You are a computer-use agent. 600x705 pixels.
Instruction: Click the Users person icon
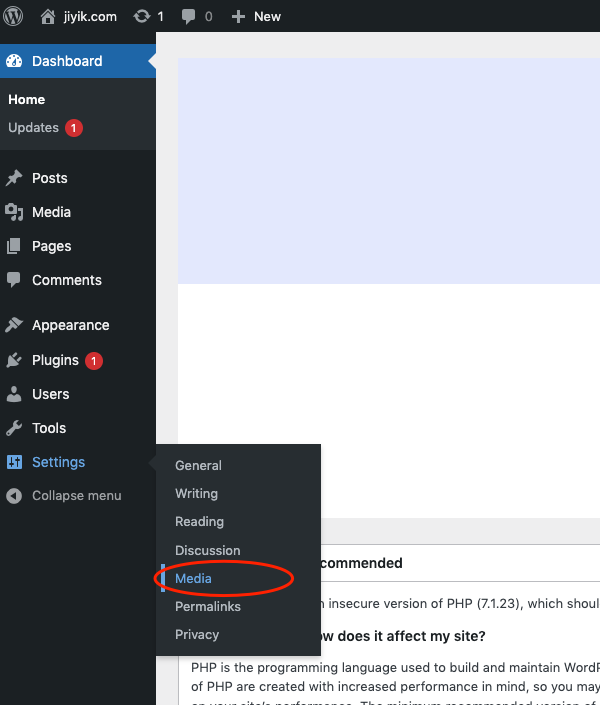[x=14, y=394]
